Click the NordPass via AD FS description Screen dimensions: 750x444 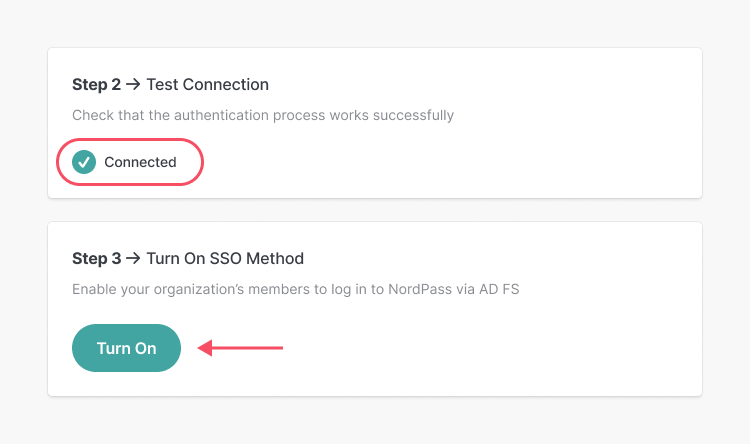(296, 289)
